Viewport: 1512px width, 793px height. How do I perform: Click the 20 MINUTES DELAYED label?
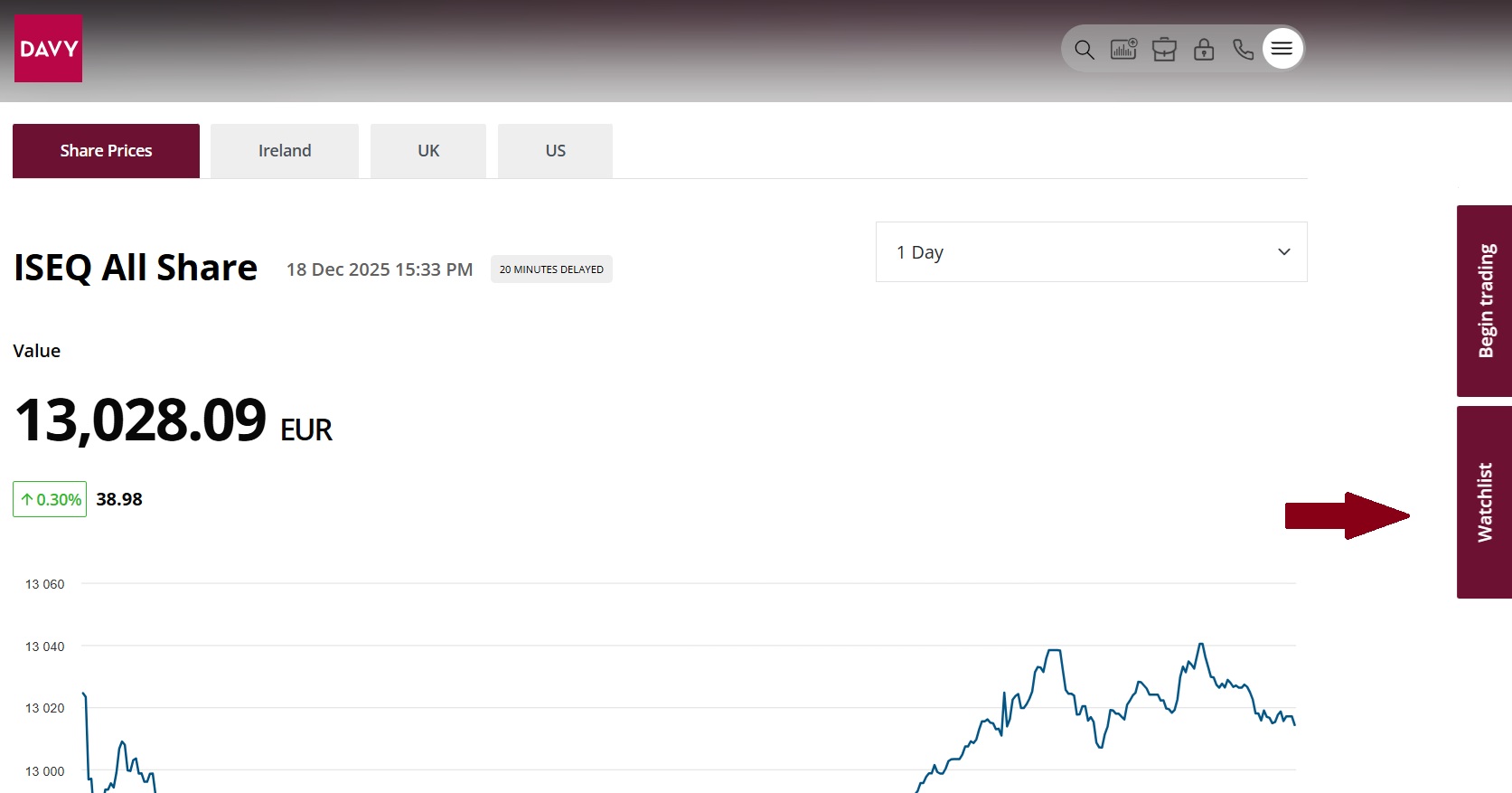pos(551,269)
